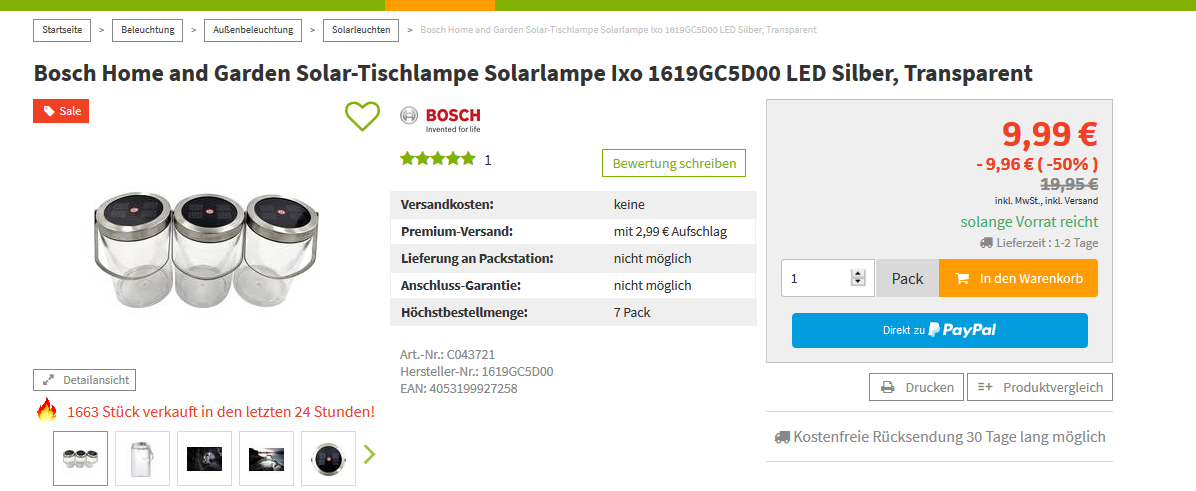Open Beleuchtung breadcrumb category
This screenshot has width=1196, height=491.
pyautogui.click(x=148, y=30)
